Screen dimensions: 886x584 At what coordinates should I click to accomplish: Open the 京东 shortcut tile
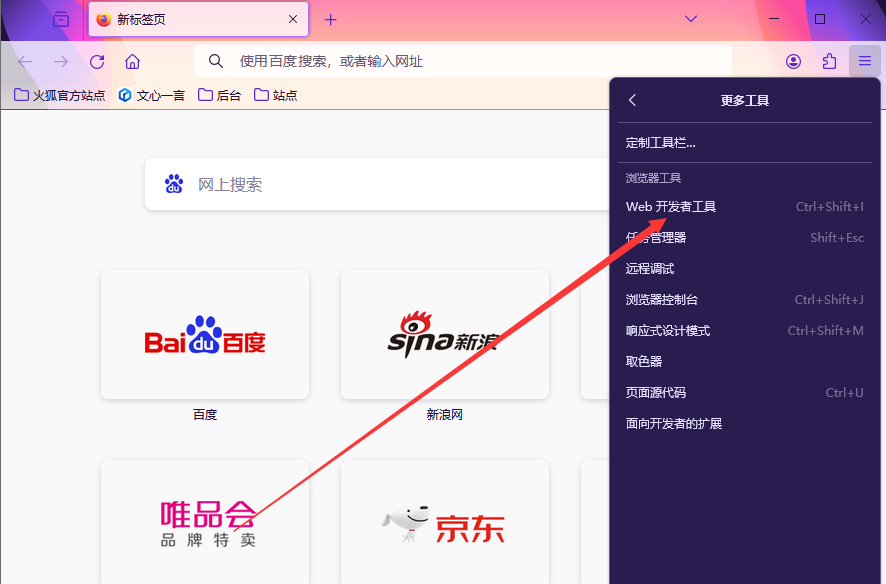[445, 522]
